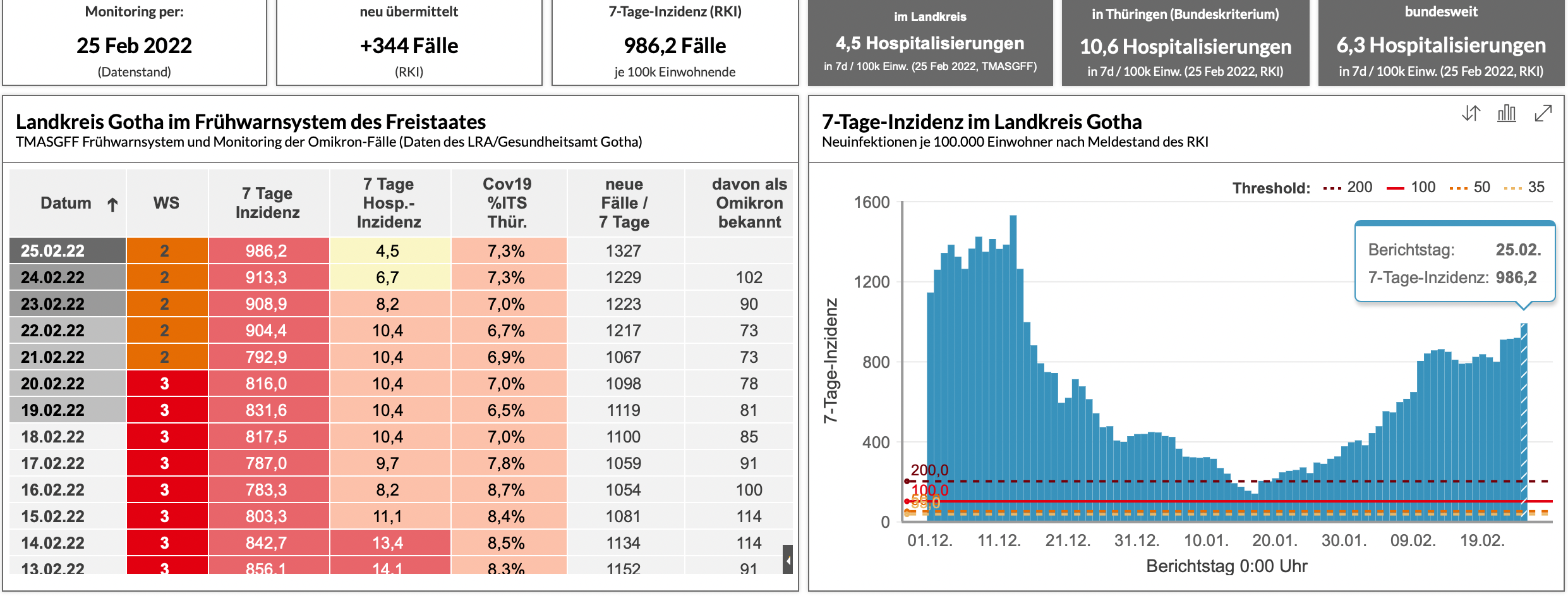
Task: Click the Landkreis Gotha im Frühwarnsystem table title
Action: tap(251, 121)
